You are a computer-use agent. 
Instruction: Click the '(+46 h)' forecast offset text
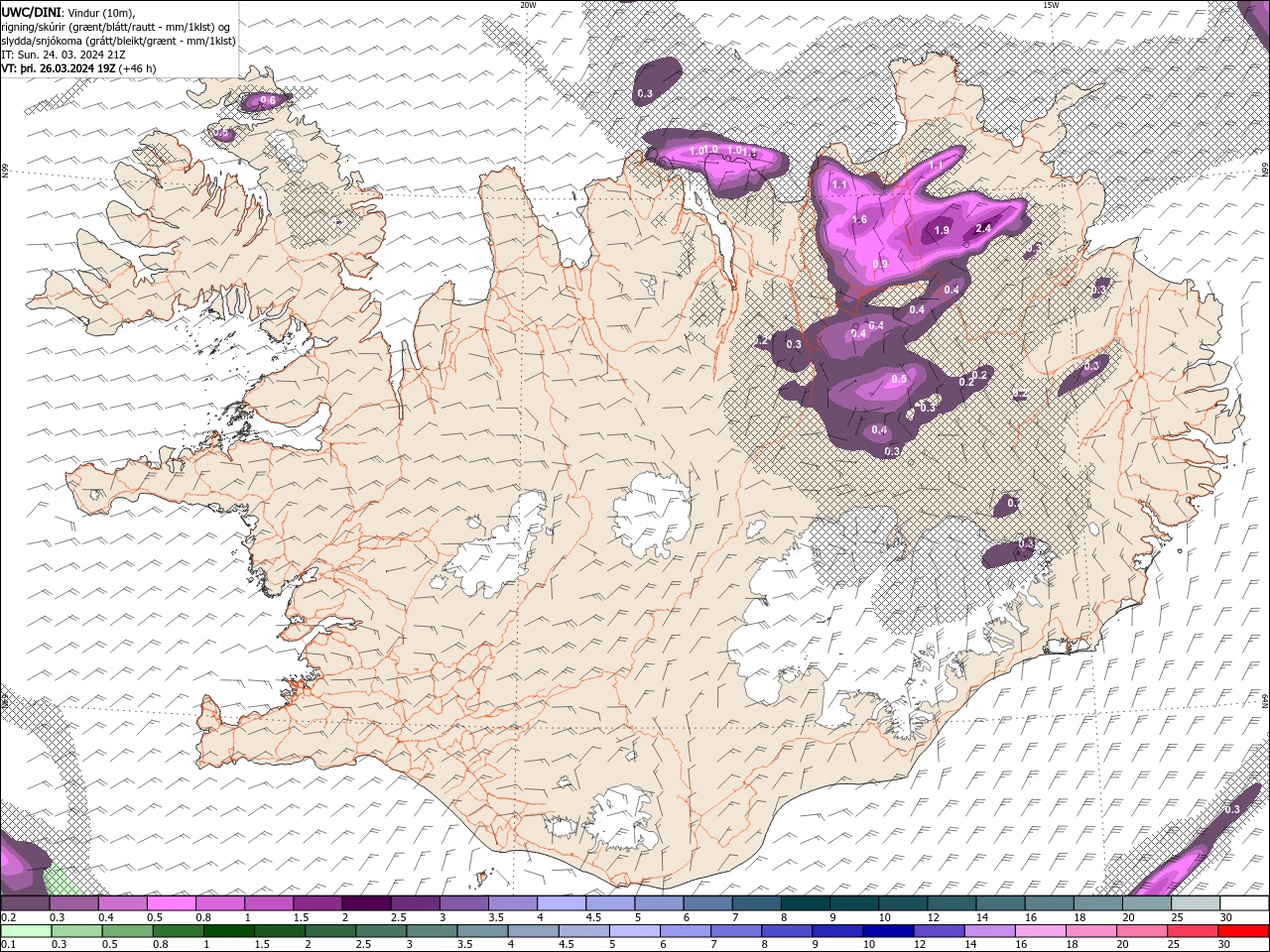138,68
